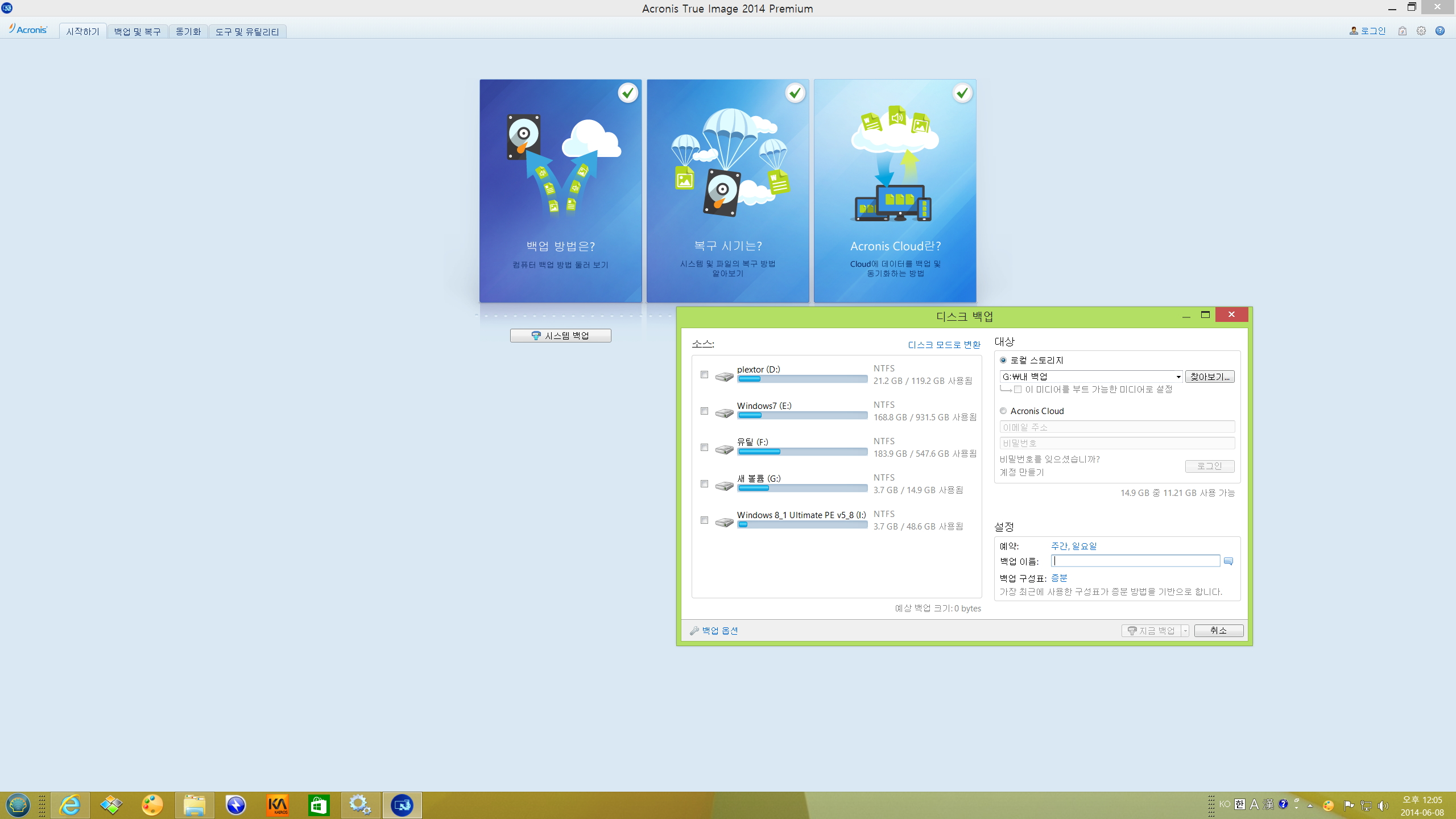Screen dimensions: 1456x819
Task: Open the G:\내 백업 destination dropdown
Action: [x=1178, y=377]
